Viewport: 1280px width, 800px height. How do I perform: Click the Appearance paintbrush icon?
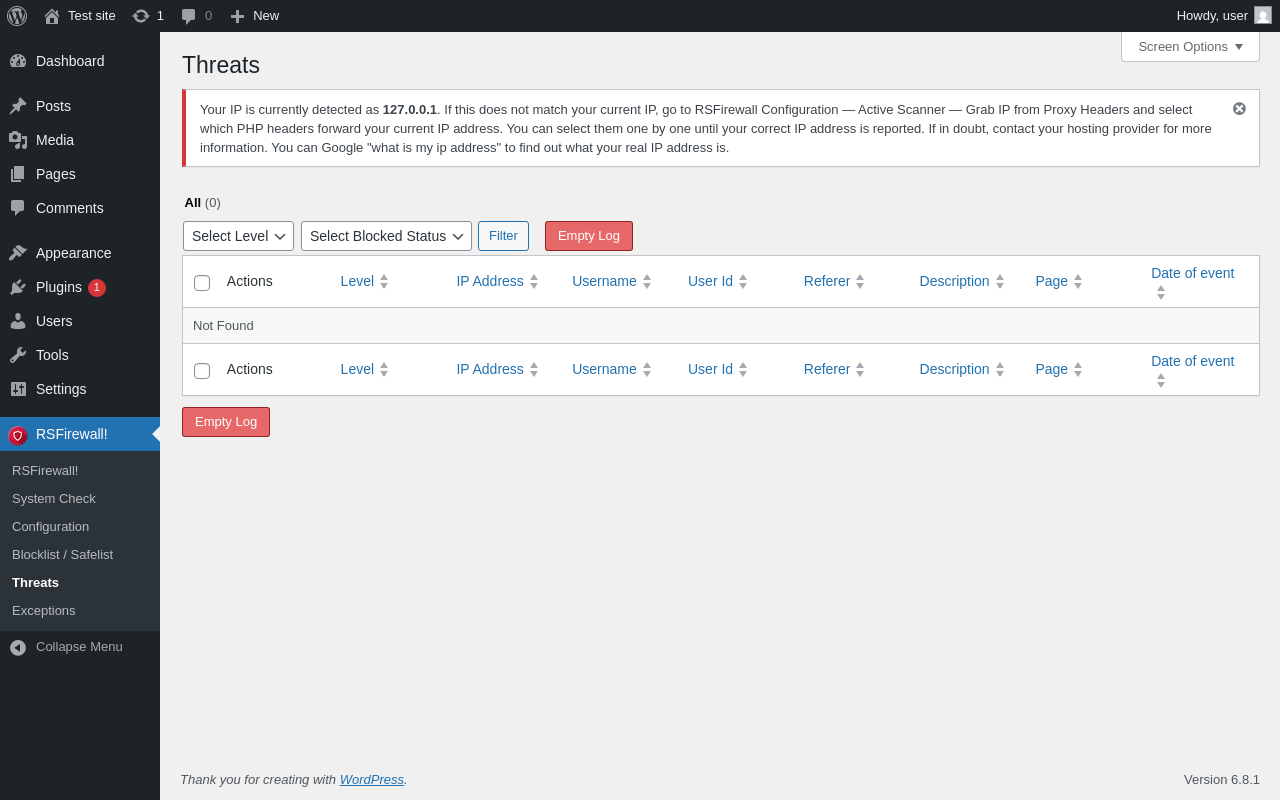(18, 253)
